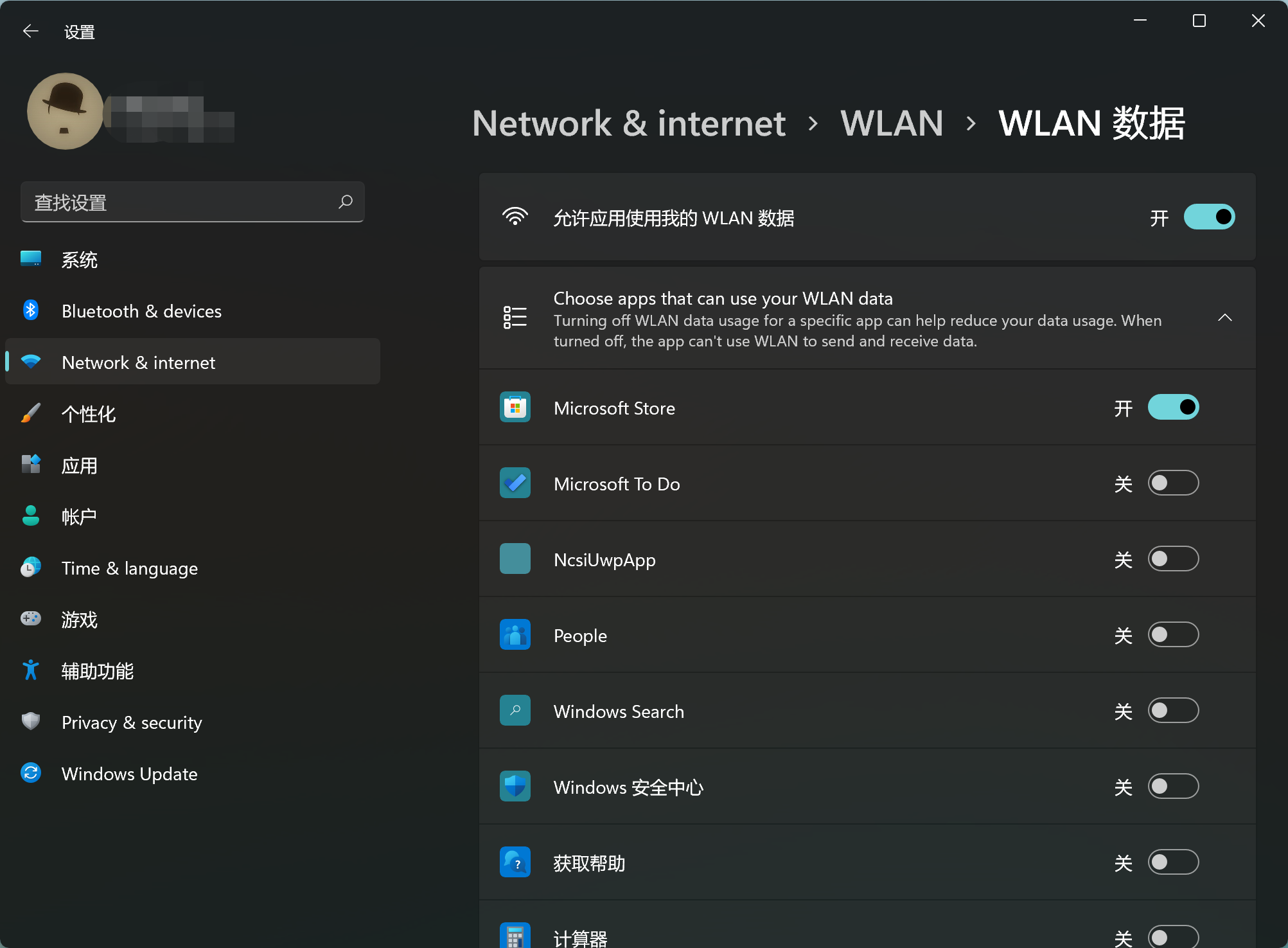Screen dimensions: 1288x948
Task: Click the 个性化 paintbrush icon
Action: (30, 413)
